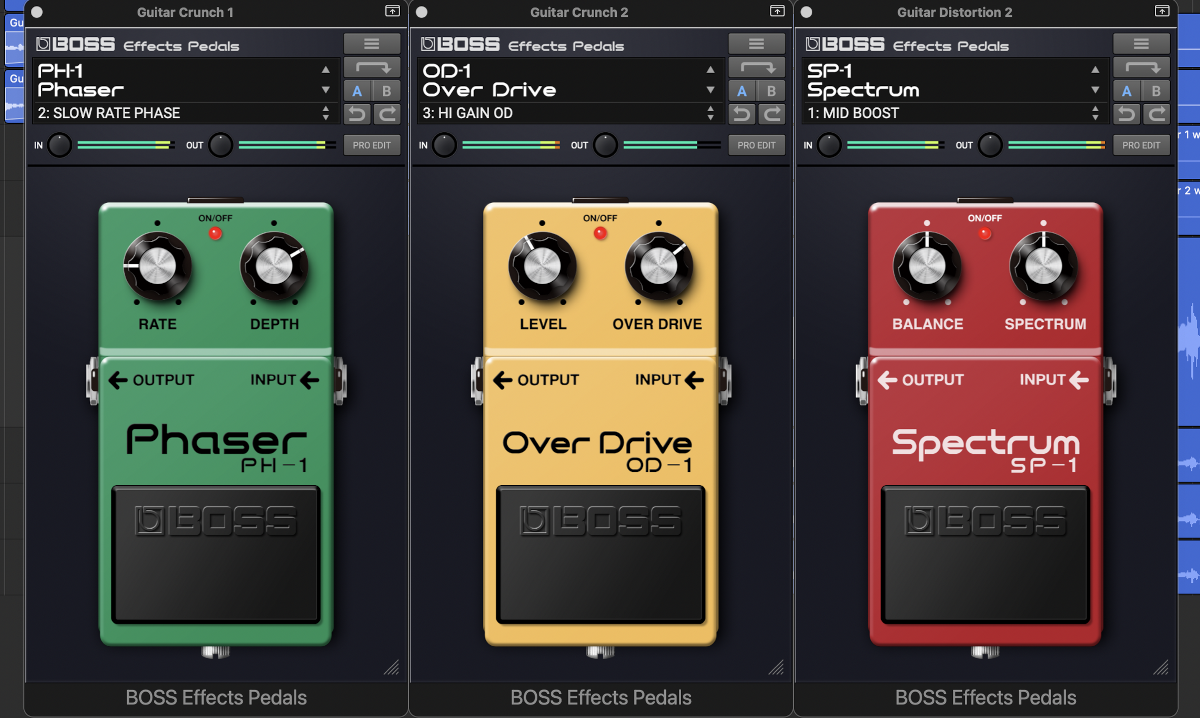Screen dimensions: 1200x718
Task: Select the next pedal with OD-1 down arrow
Action: tap(711, 90)
